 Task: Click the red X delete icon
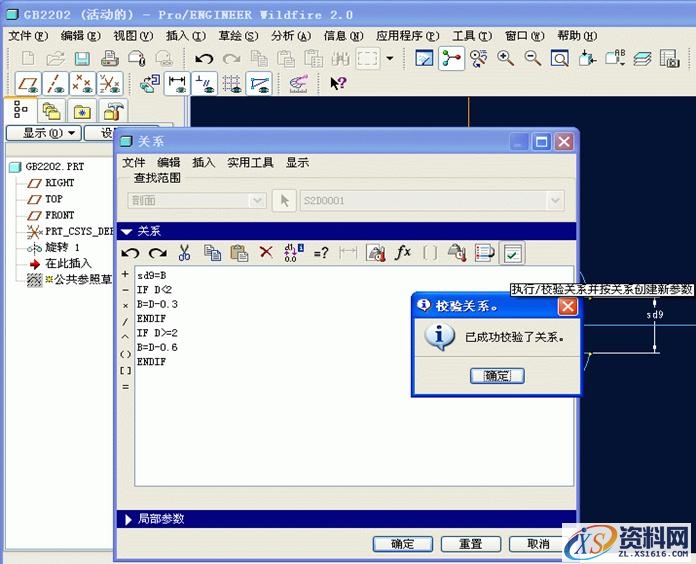(266, 253)
